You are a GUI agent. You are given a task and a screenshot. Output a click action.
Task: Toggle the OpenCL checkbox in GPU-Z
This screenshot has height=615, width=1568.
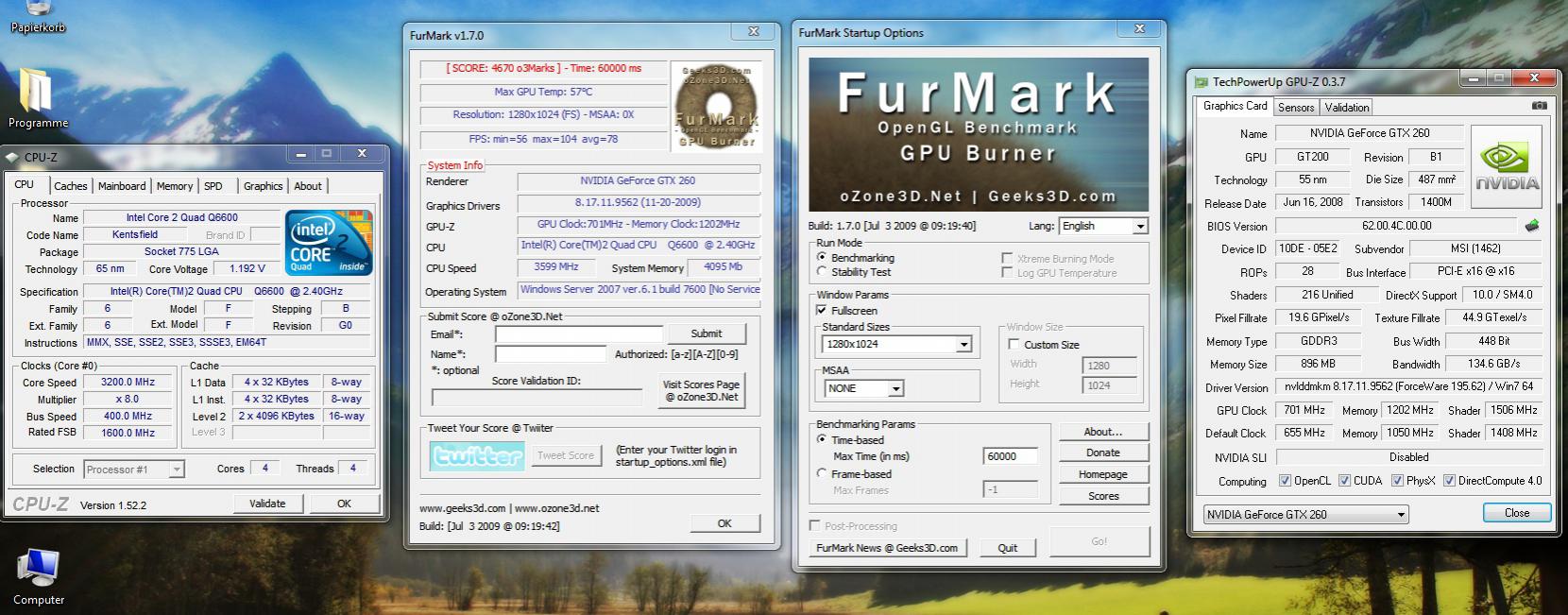[1285, 480]
